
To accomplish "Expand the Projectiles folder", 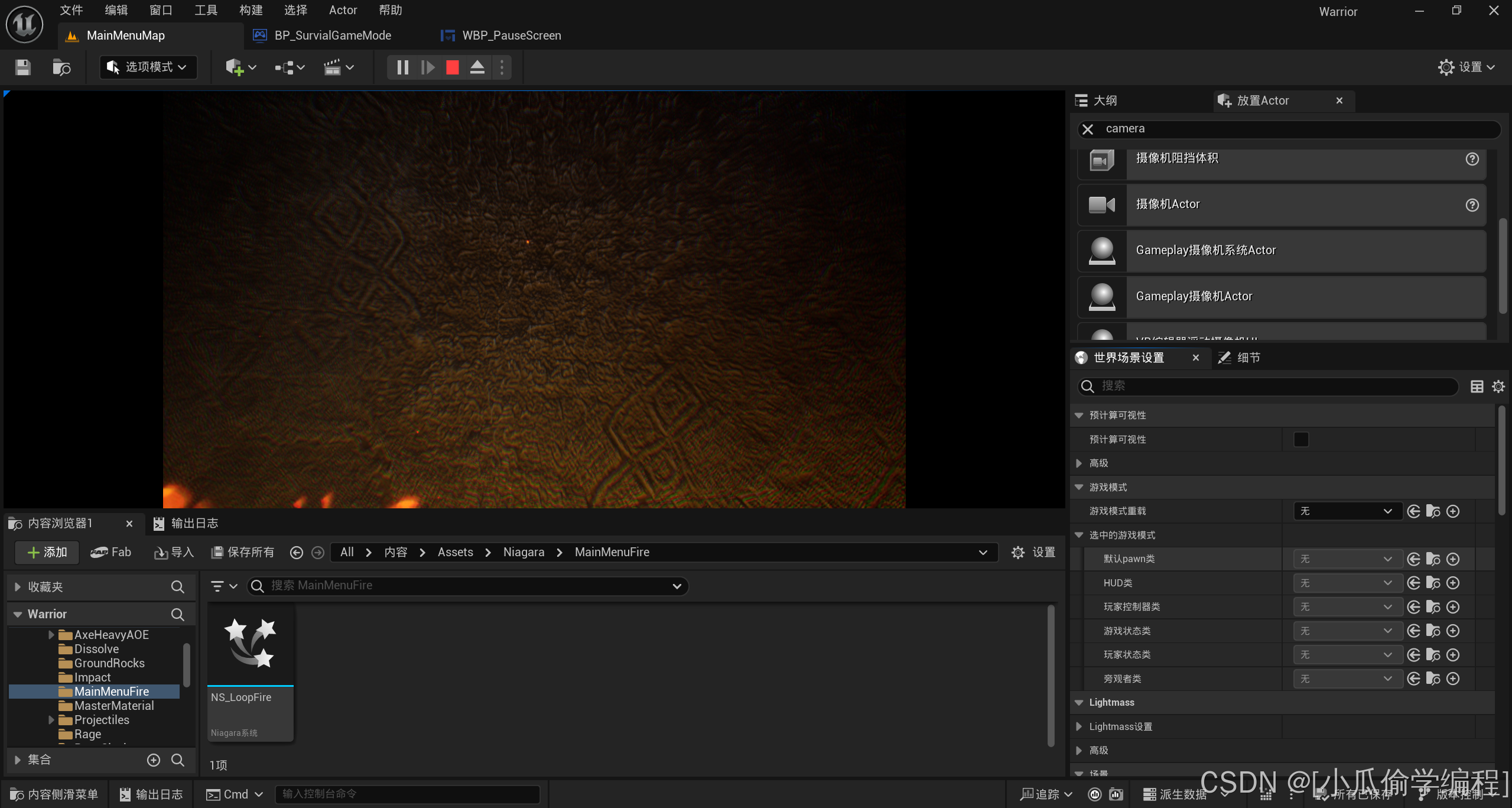I will 51,720.
